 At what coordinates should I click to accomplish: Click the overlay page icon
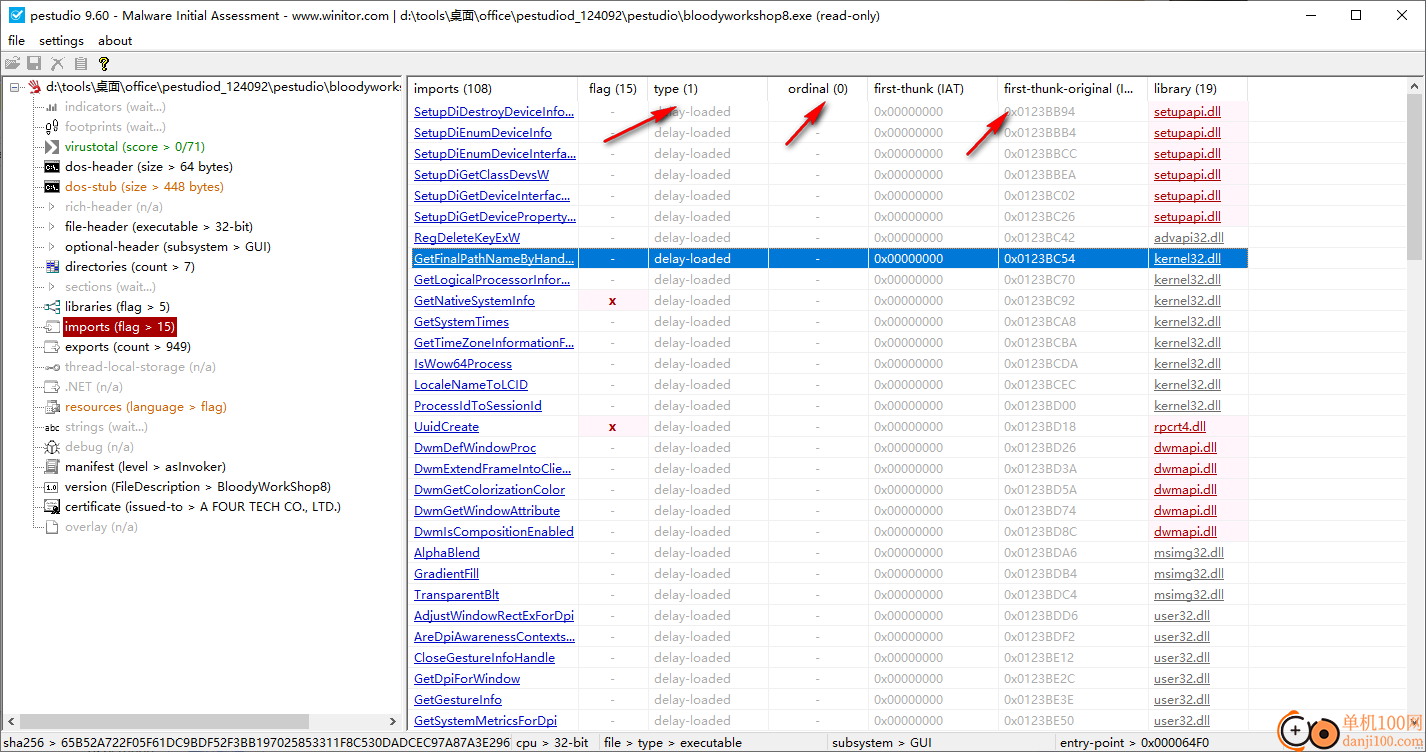[52, 527]
